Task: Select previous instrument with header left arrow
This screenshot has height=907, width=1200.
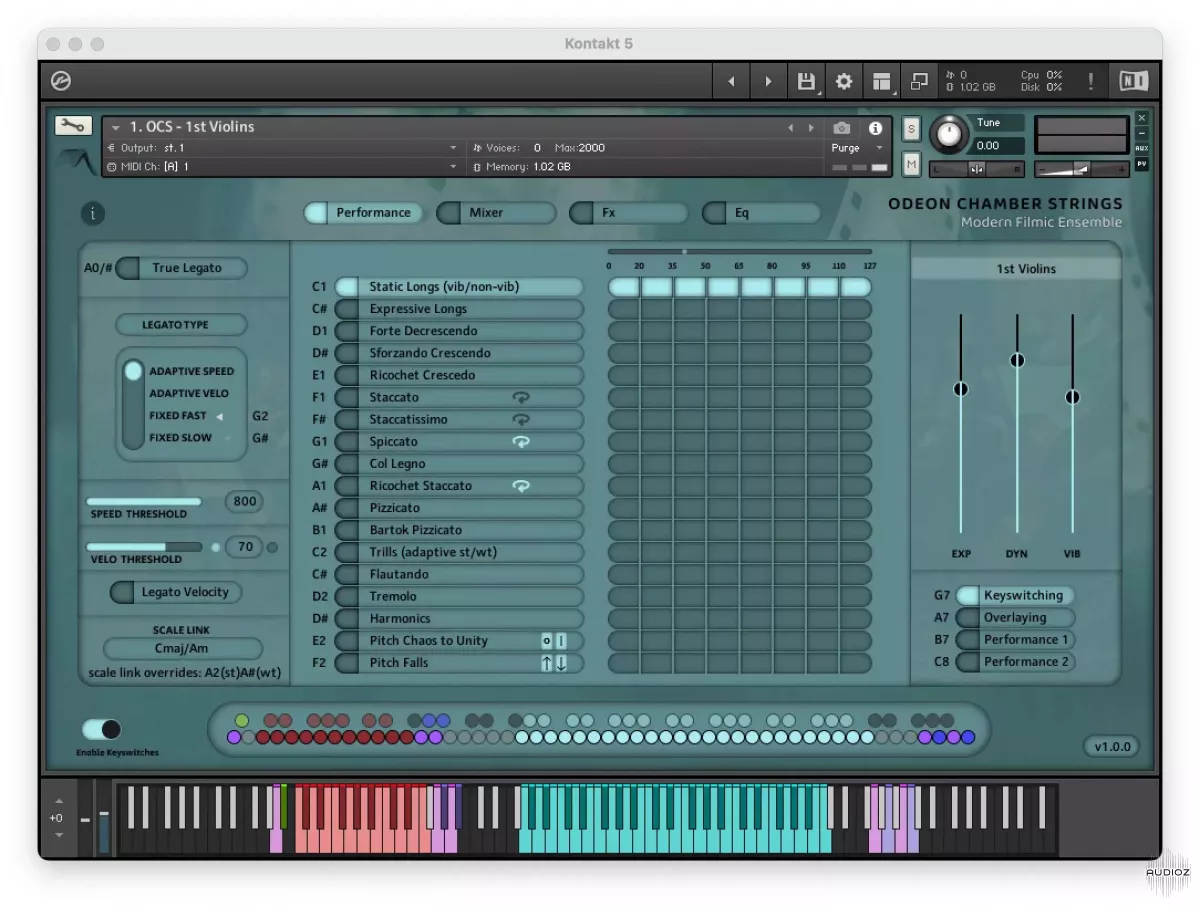Action: tap(790, 128)
